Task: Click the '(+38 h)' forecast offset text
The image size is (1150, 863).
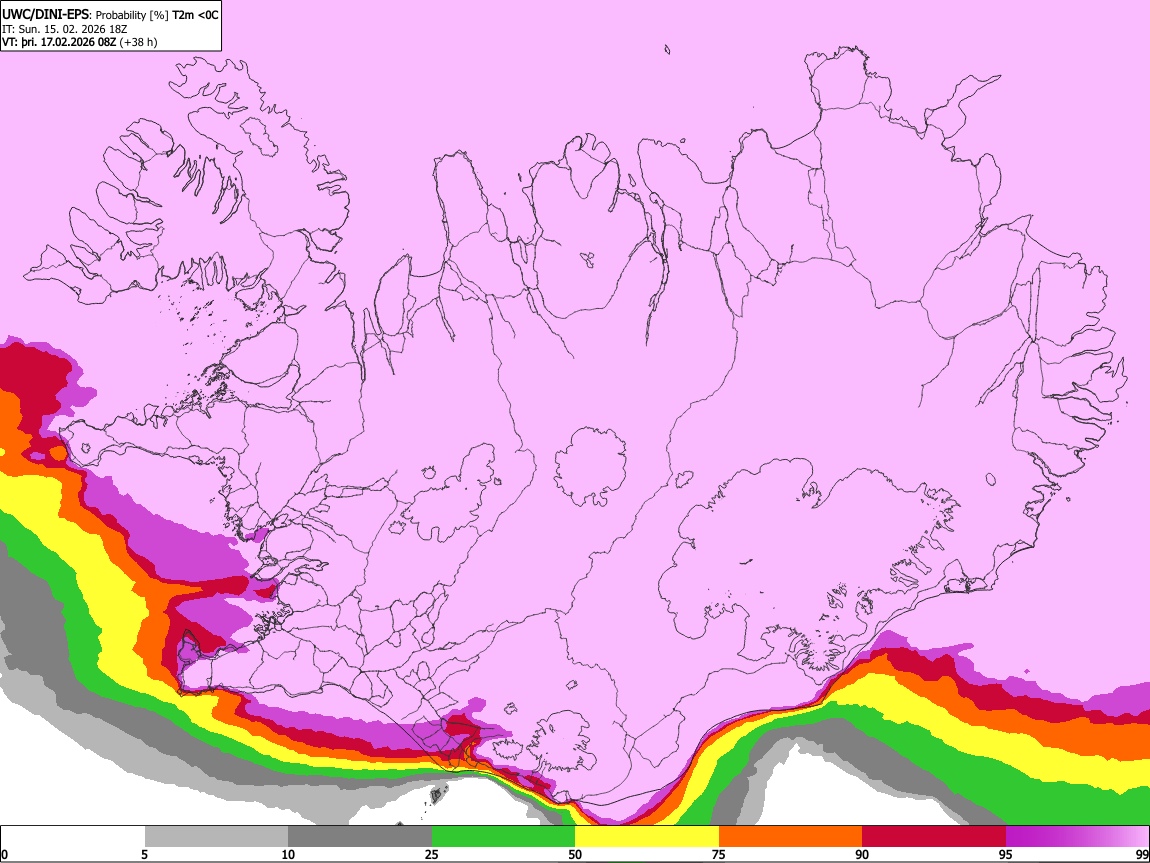Action: pyautogui.click(x=138, y=42)
